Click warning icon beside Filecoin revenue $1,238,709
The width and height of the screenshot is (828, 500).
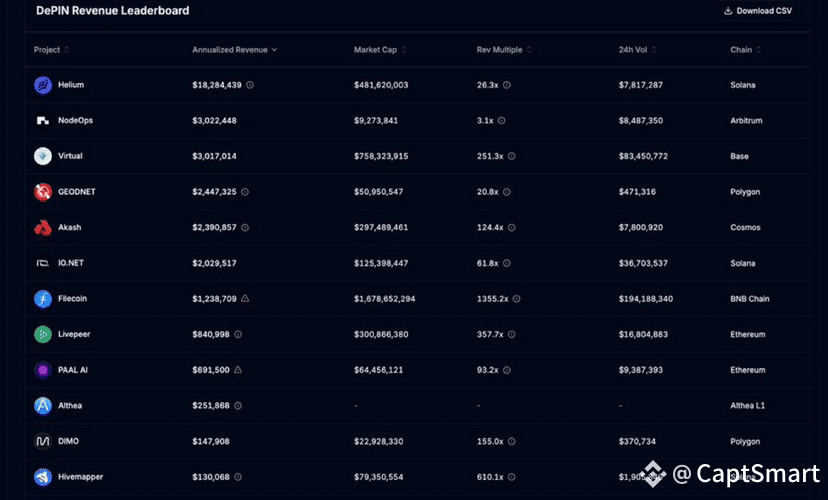tap(245, 298)
